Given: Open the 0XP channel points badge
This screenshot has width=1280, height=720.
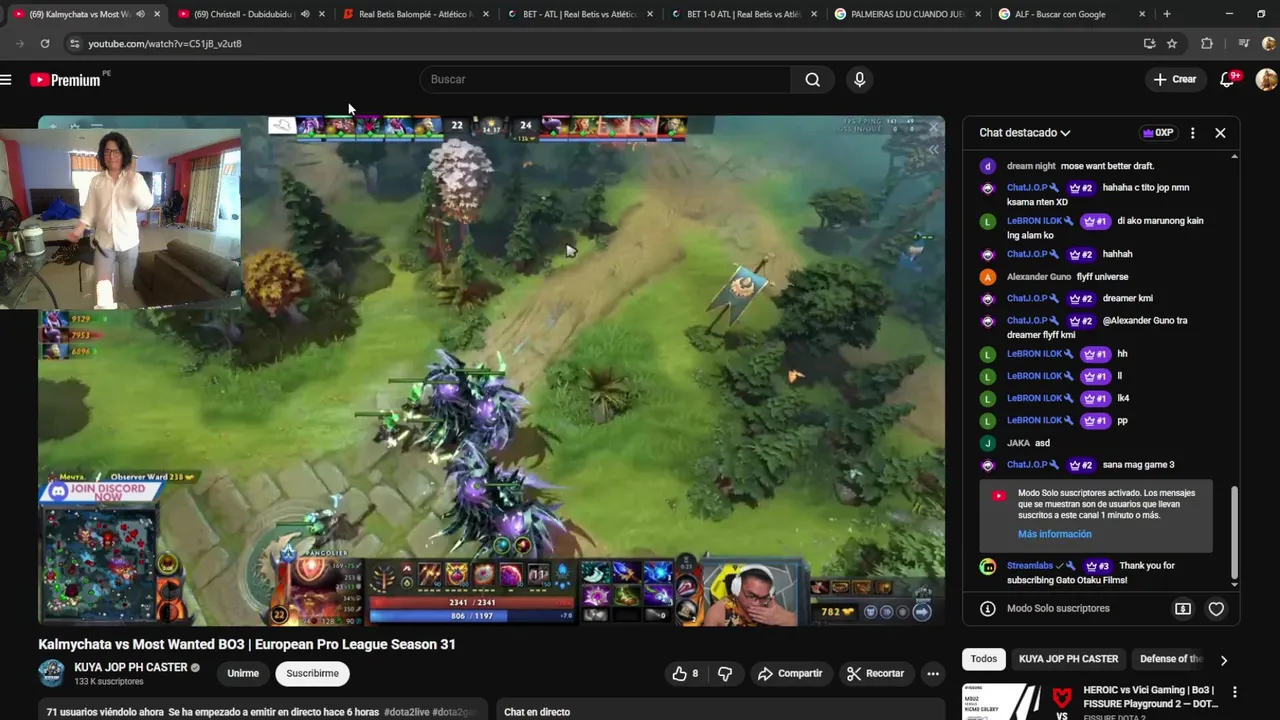Looking at the screenshot, I should [1158, 132].
